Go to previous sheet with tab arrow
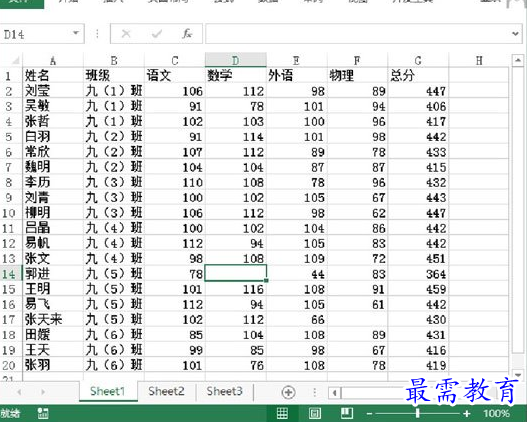This screenshot has width=527, height=422. (19, 392)
